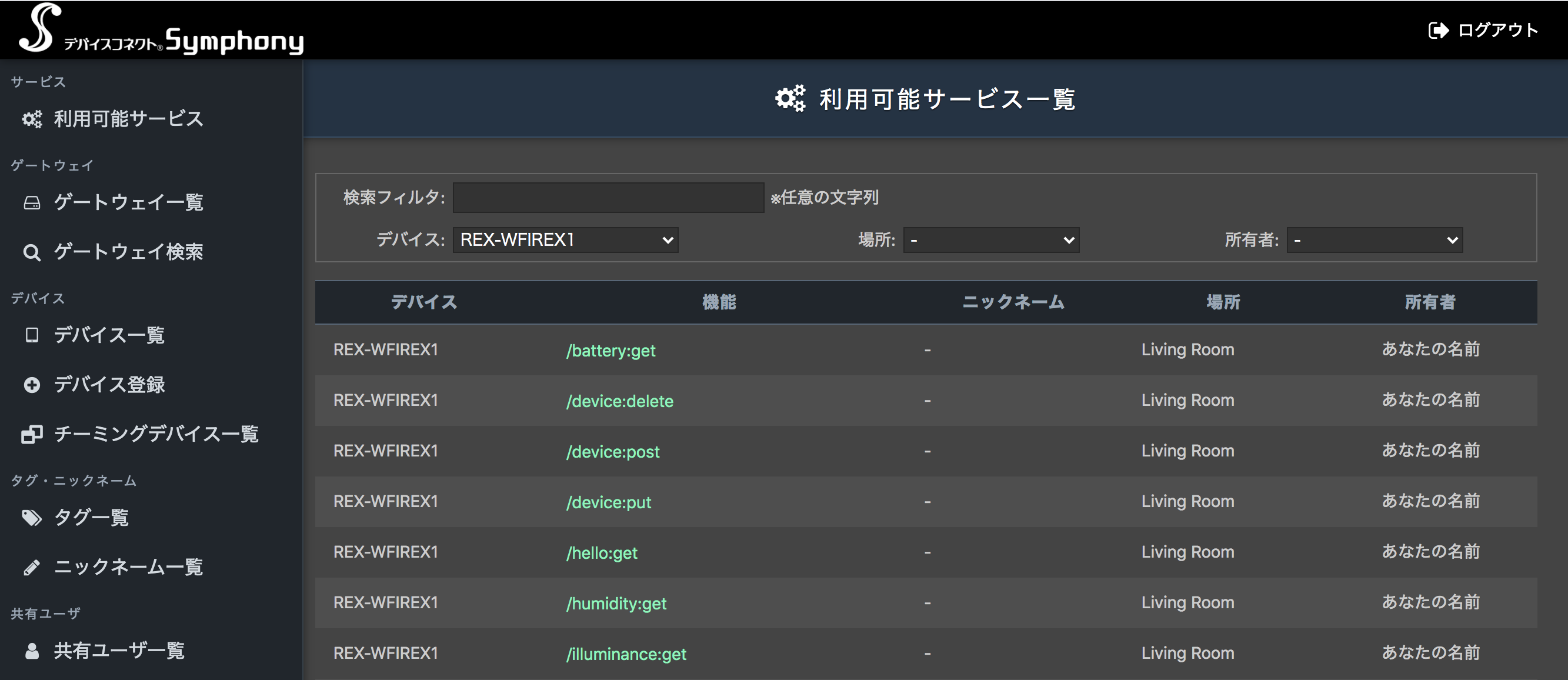The height and width of the screenshot is (680, 1568).
Task: Click the tags icon beside タグ一覧
Action: point(32,518)
